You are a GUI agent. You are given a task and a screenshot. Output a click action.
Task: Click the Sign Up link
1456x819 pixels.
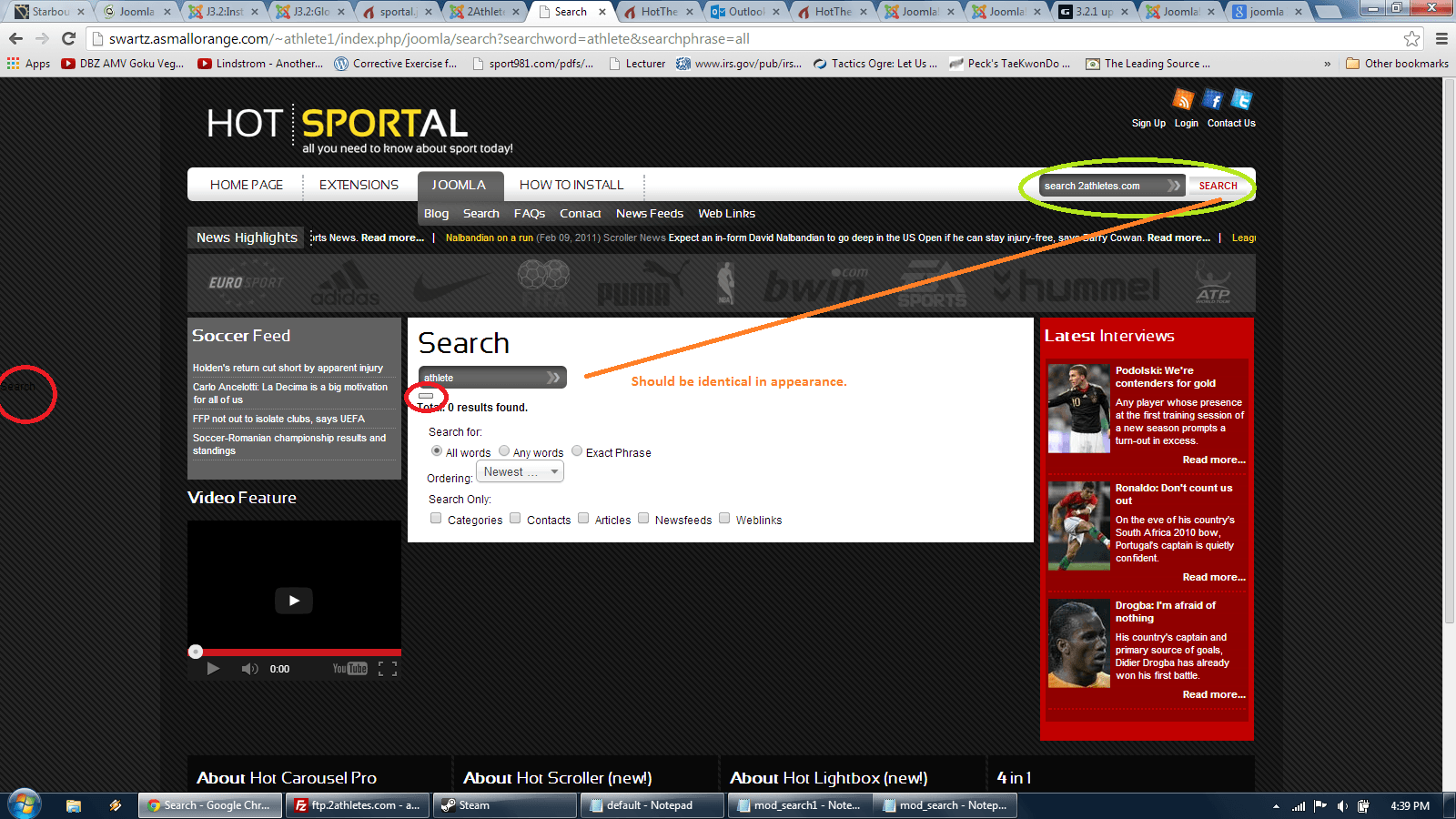(x=1148, y=123)
